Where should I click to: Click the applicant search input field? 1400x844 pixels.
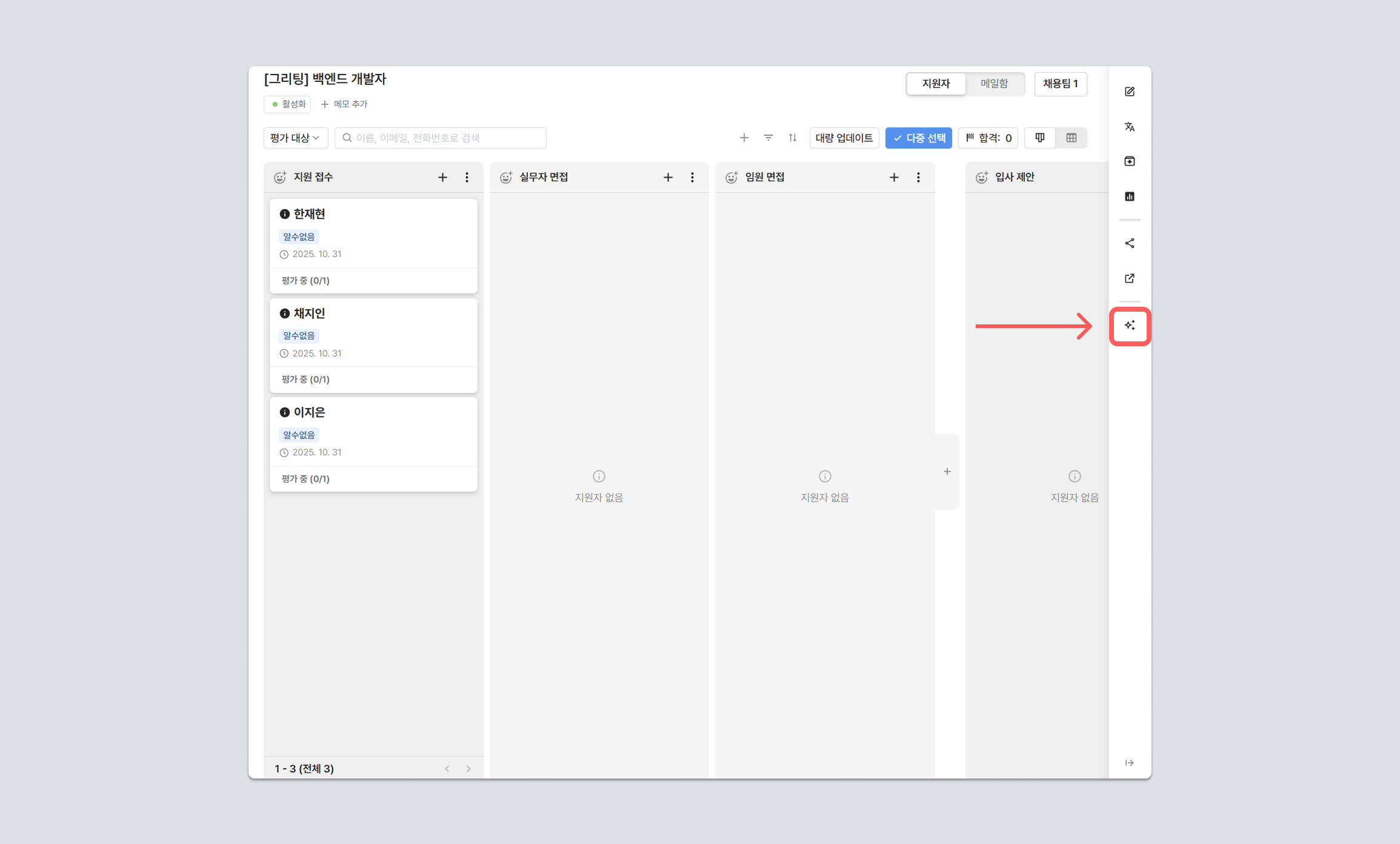pos(441,138)
